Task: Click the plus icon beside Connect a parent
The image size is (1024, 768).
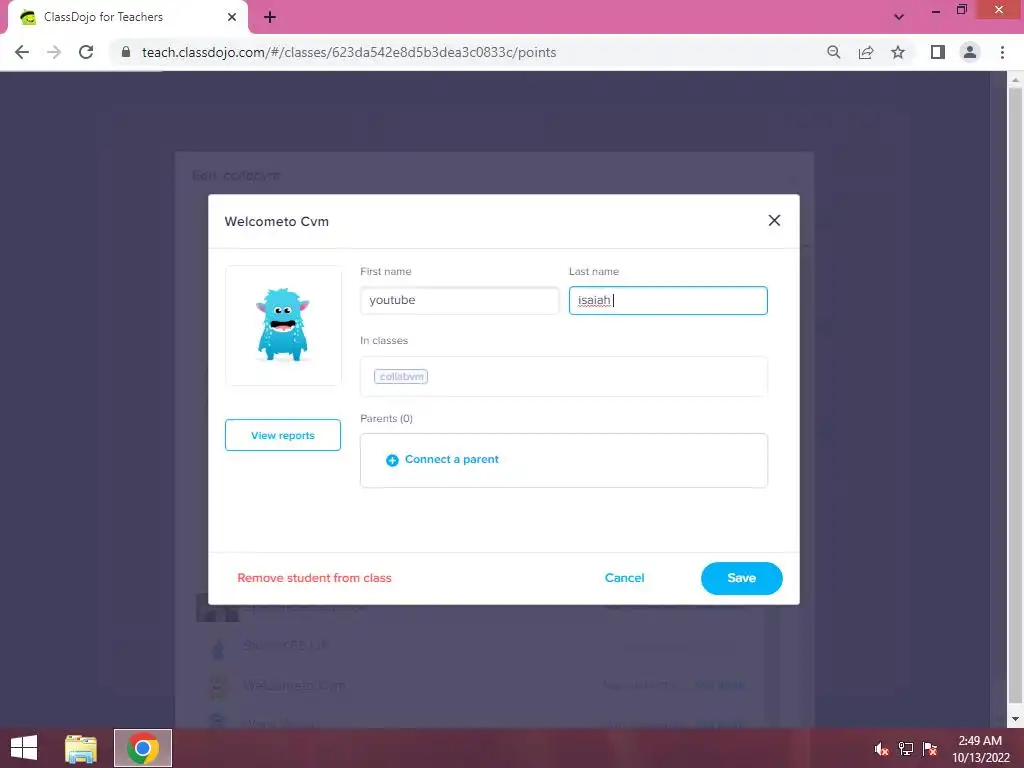Action: (392, 460)
